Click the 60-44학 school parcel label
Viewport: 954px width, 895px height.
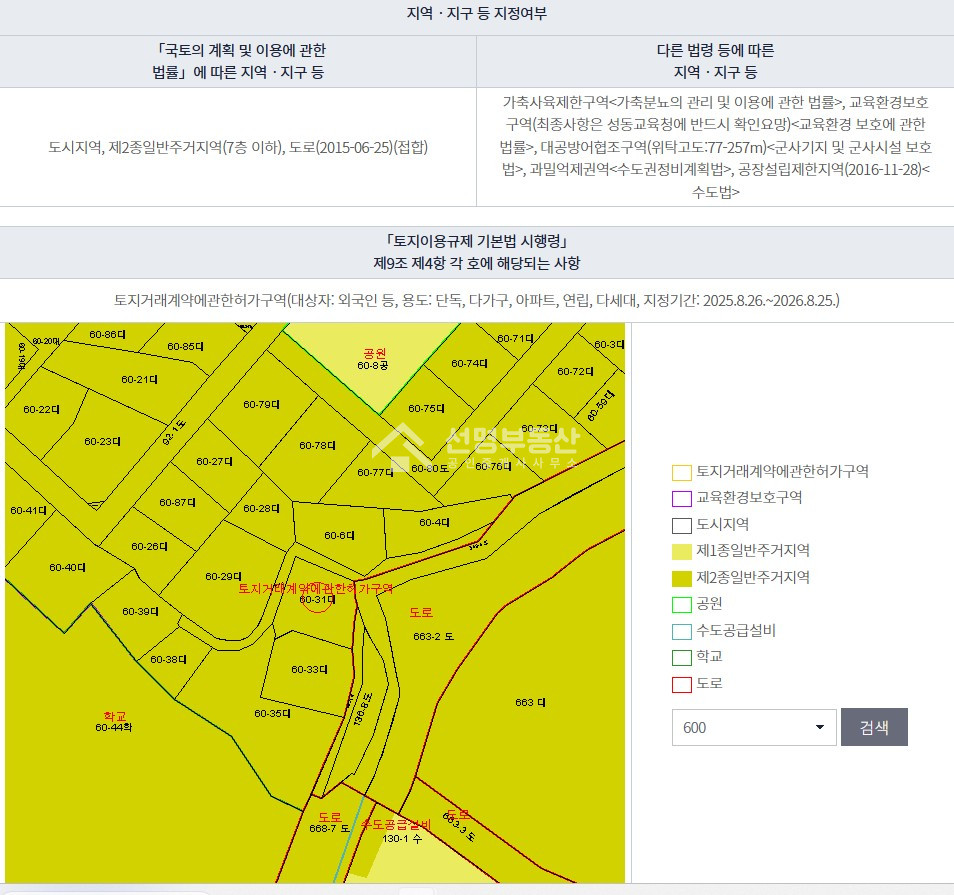pos(113,727)
